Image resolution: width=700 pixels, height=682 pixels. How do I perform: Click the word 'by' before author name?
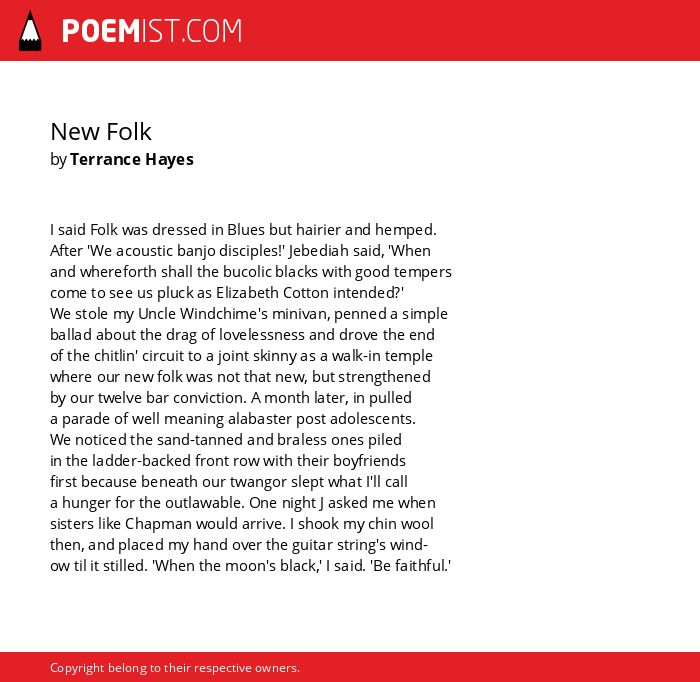click(x=58, y=159)
